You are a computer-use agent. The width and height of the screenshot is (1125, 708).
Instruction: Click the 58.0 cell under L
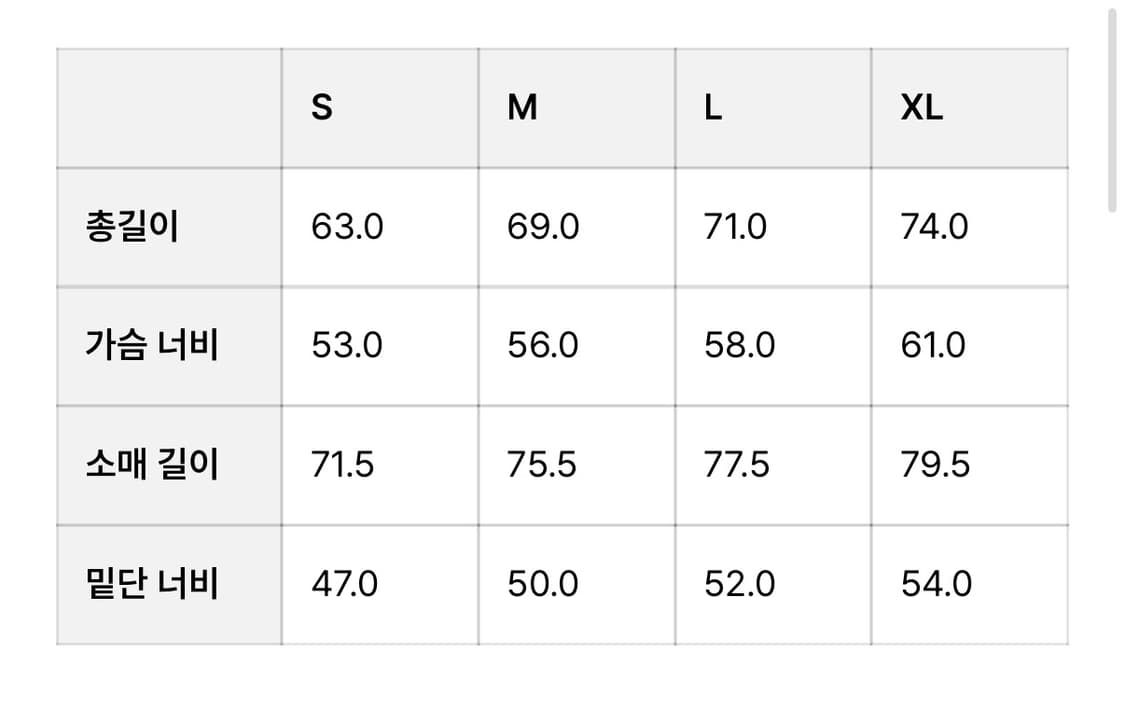pos(740,346)
